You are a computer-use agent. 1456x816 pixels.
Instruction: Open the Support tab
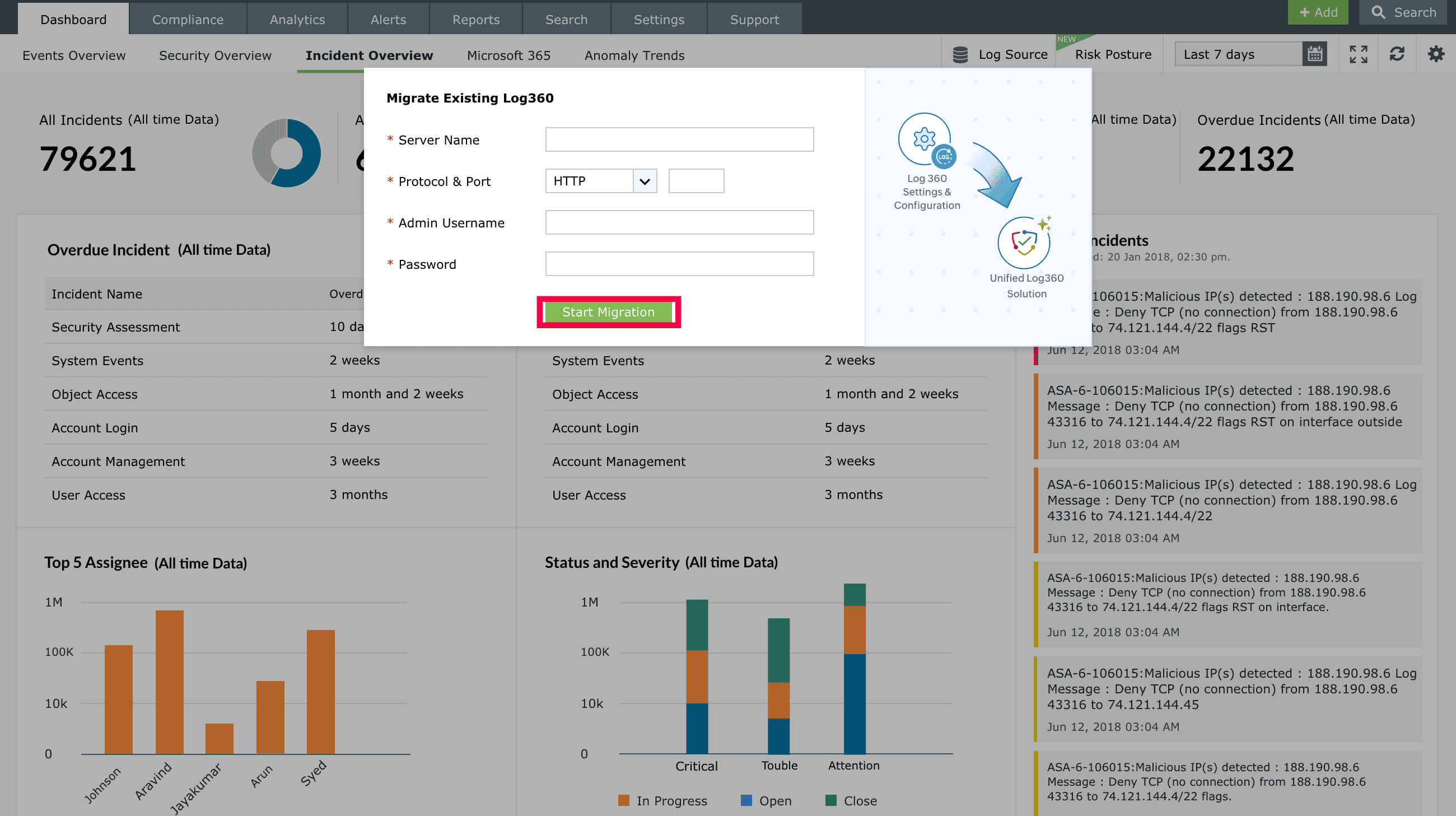click(754, 19)
